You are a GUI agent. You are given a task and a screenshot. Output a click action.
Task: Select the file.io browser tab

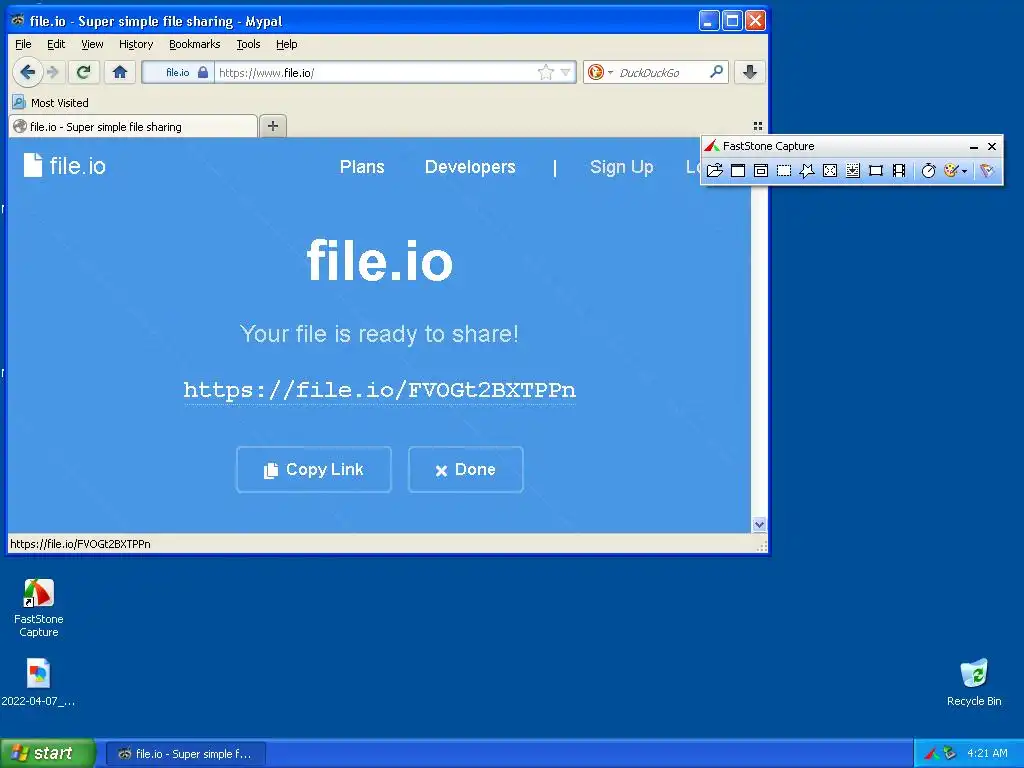[133, 127]
